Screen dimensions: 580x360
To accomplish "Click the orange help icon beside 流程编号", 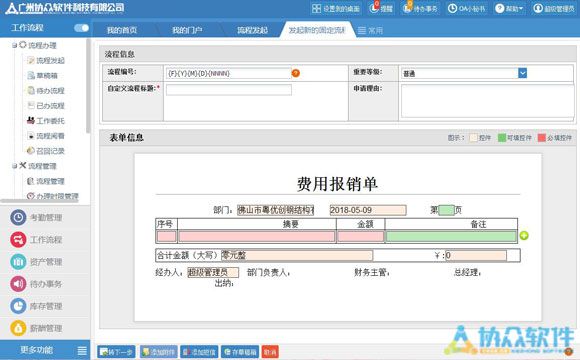I will point(296,73).
